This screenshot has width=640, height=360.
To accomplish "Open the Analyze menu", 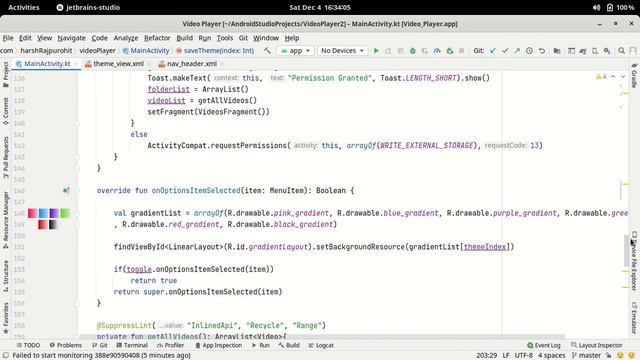I will (x=126, y=38).
